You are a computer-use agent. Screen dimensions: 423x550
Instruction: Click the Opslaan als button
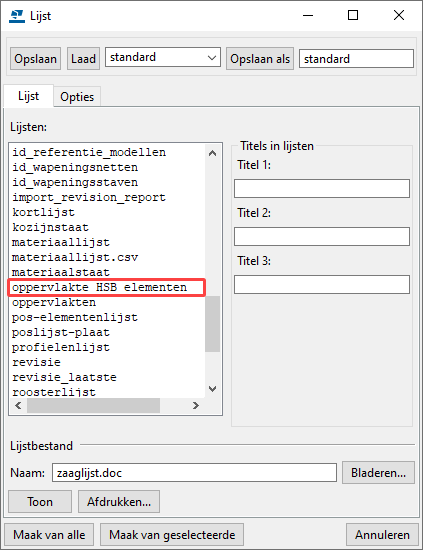[260, 59]
